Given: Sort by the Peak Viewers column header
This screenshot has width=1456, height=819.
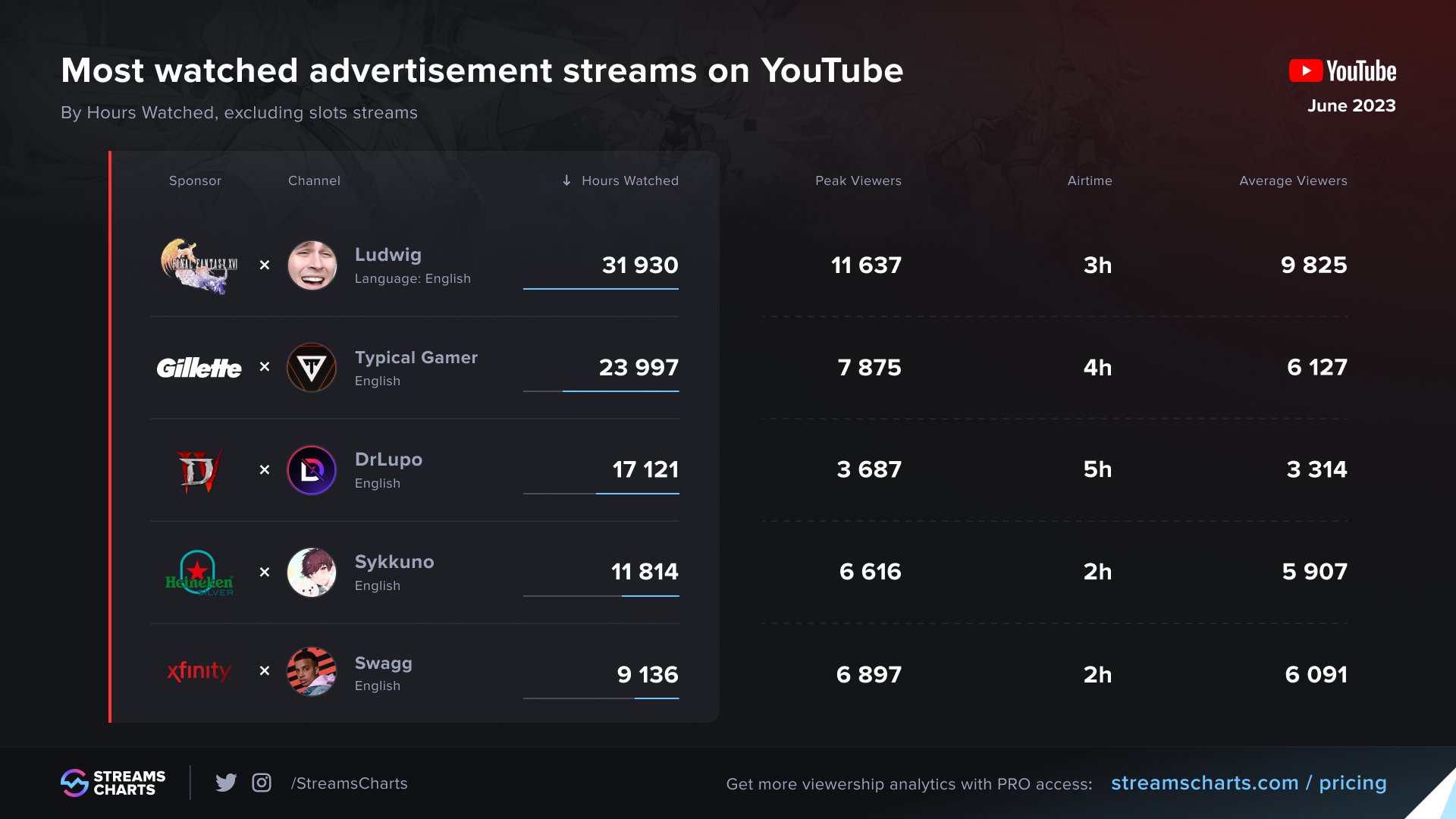Looking at the screenshot, I should click(858, 180).
